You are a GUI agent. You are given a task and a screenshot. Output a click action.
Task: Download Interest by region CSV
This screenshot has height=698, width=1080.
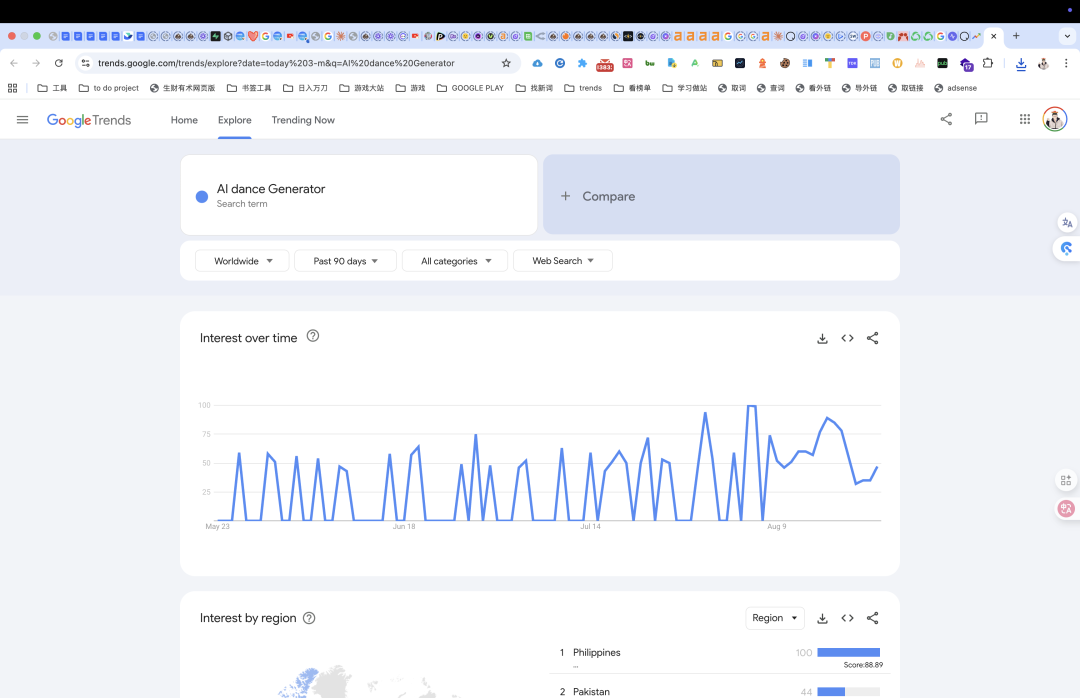click(822, 618)
